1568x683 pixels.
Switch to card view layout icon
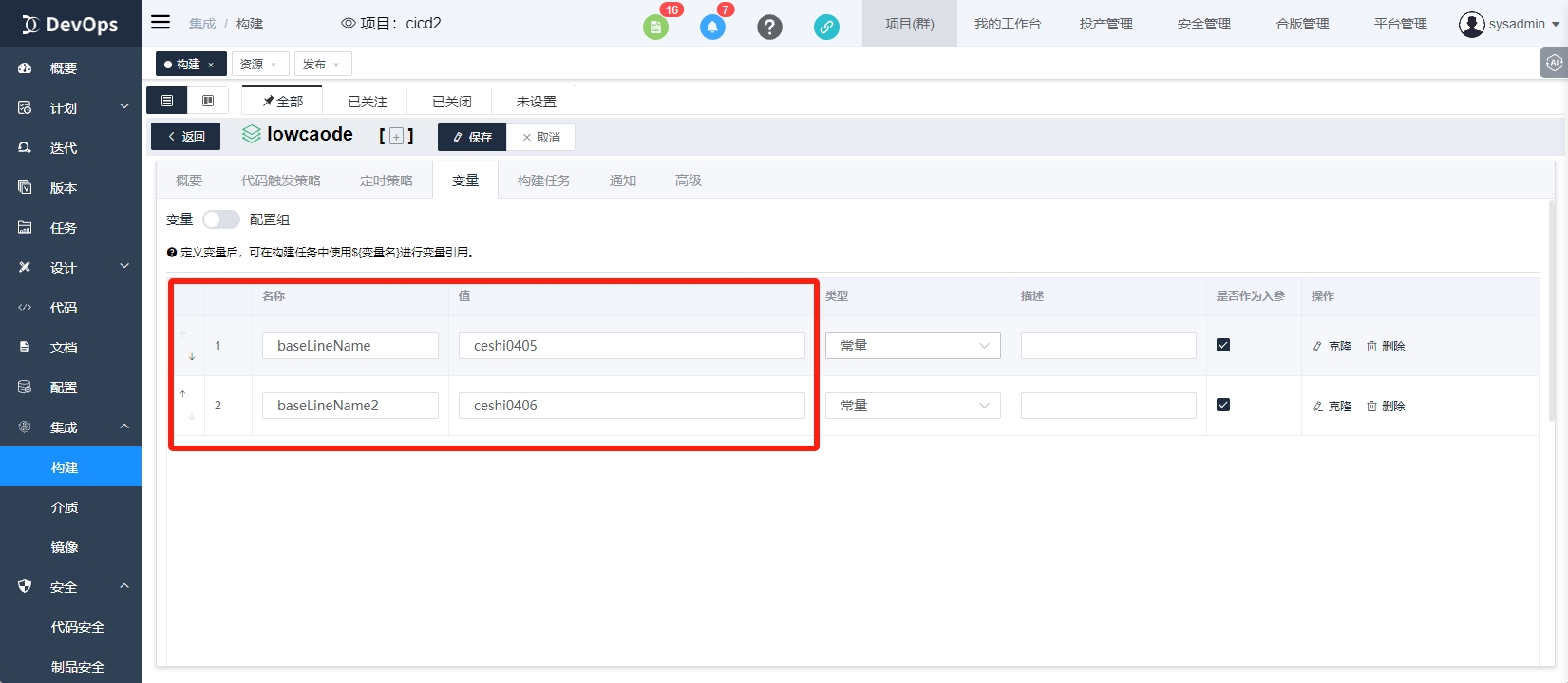(208, 101)
